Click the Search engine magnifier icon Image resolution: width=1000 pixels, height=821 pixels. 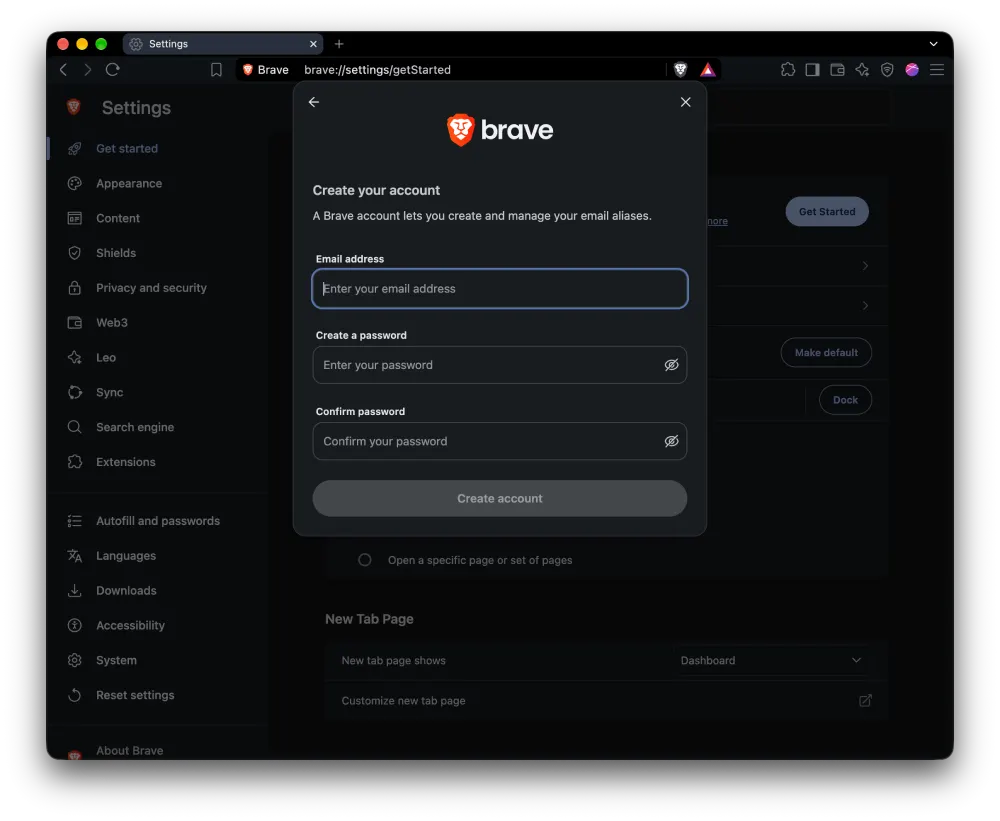(75, 427)
